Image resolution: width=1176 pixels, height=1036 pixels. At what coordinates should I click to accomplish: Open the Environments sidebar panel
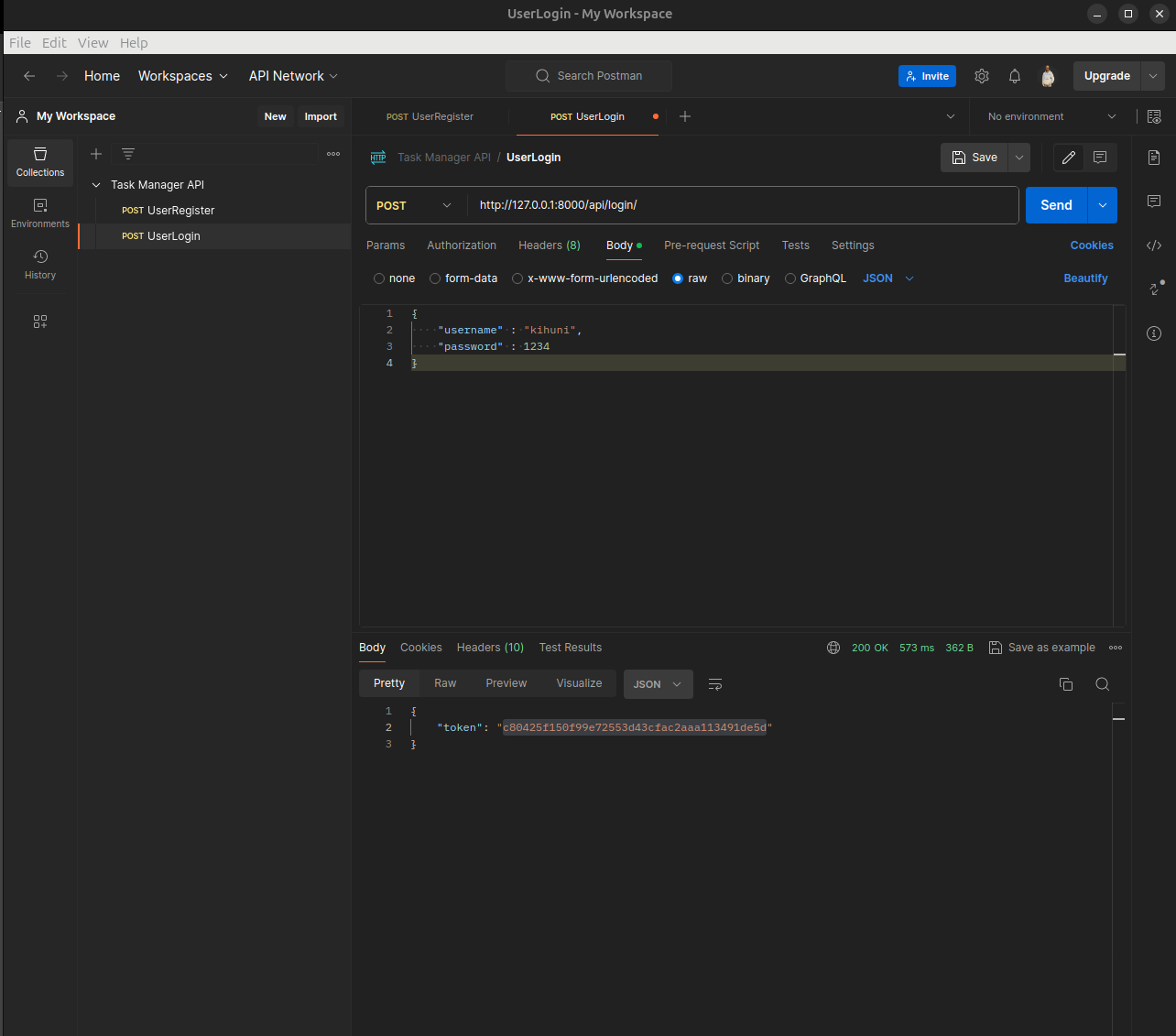click(x=40, y=213)
